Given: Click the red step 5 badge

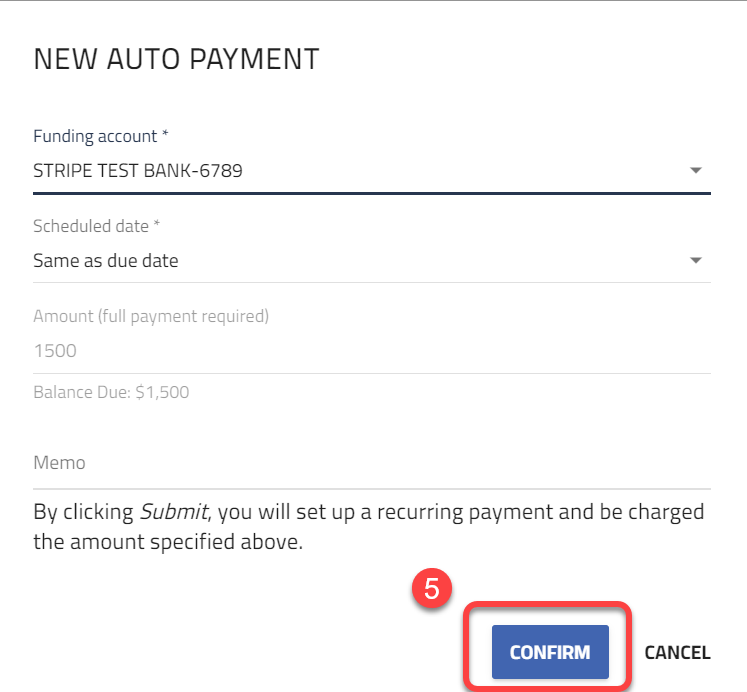Looking at the screenshot, I should (x=432, y=589).
